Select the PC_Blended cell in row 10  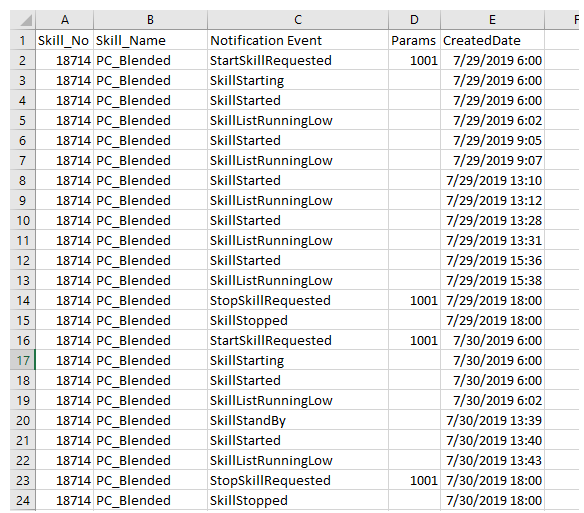[x=150, y=220]
